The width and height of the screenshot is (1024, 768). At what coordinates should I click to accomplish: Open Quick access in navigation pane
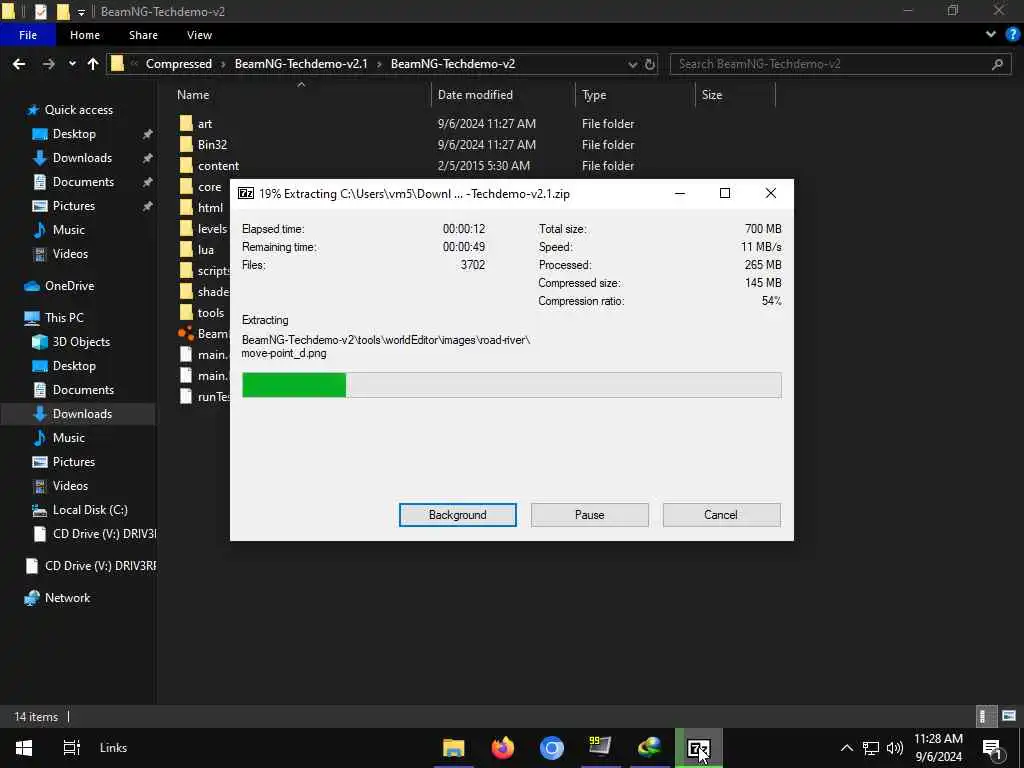point(78,110)
